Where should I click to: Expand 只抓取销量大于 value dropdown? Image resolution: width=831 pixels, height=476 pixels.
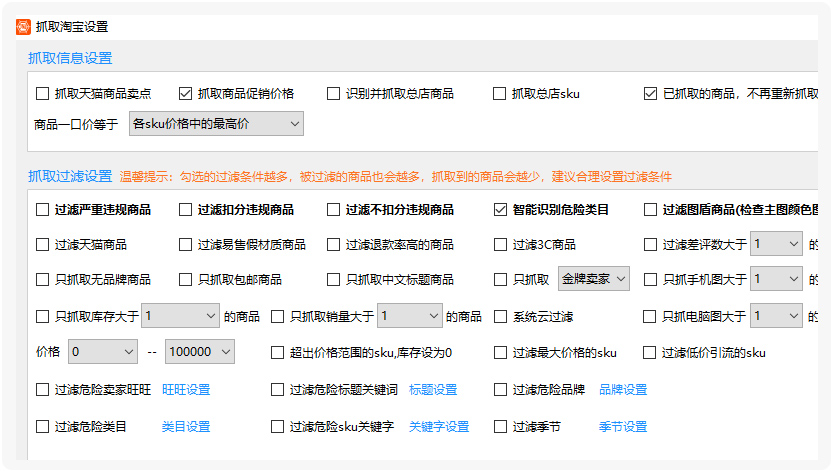[x=410, y=316]
